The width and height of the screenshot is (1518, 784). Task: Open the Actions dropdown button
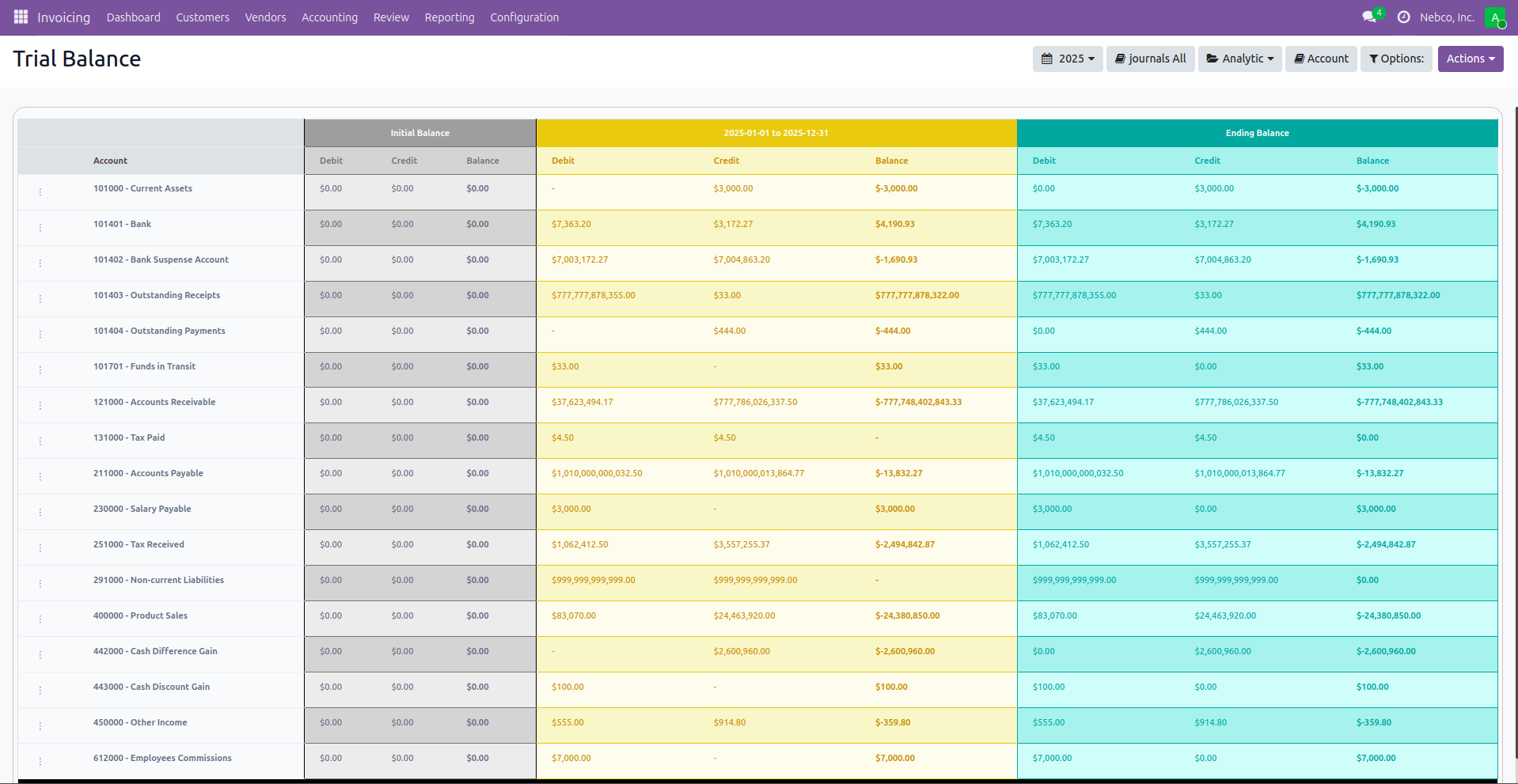pyautogui.click(x=1470, y=59)
